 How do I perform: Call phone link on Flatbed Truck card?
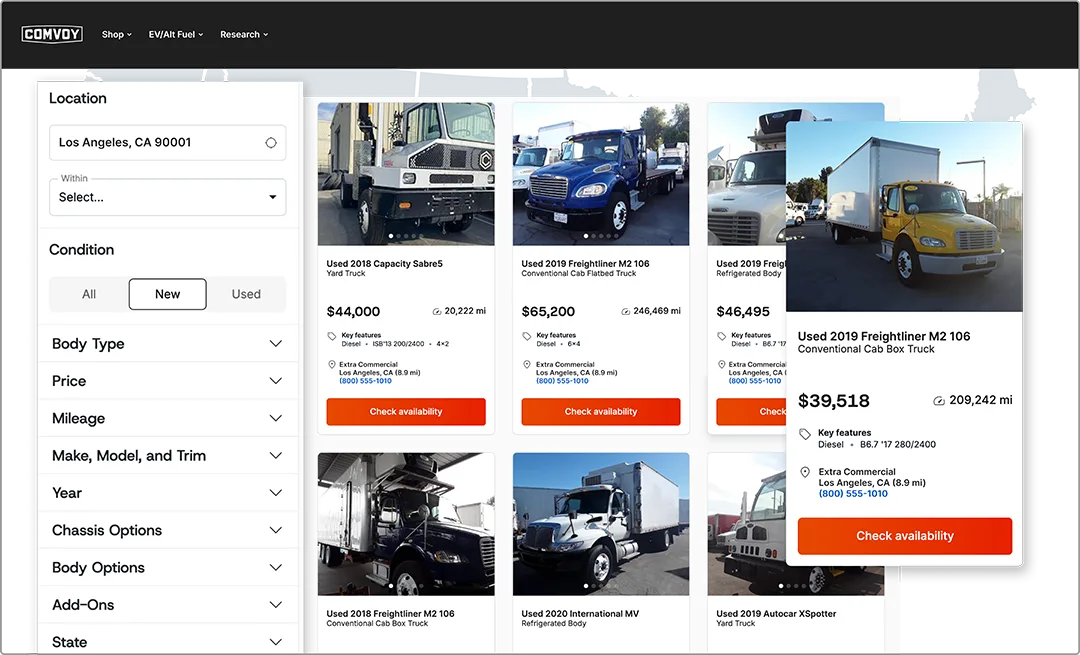tap(562, 381)
